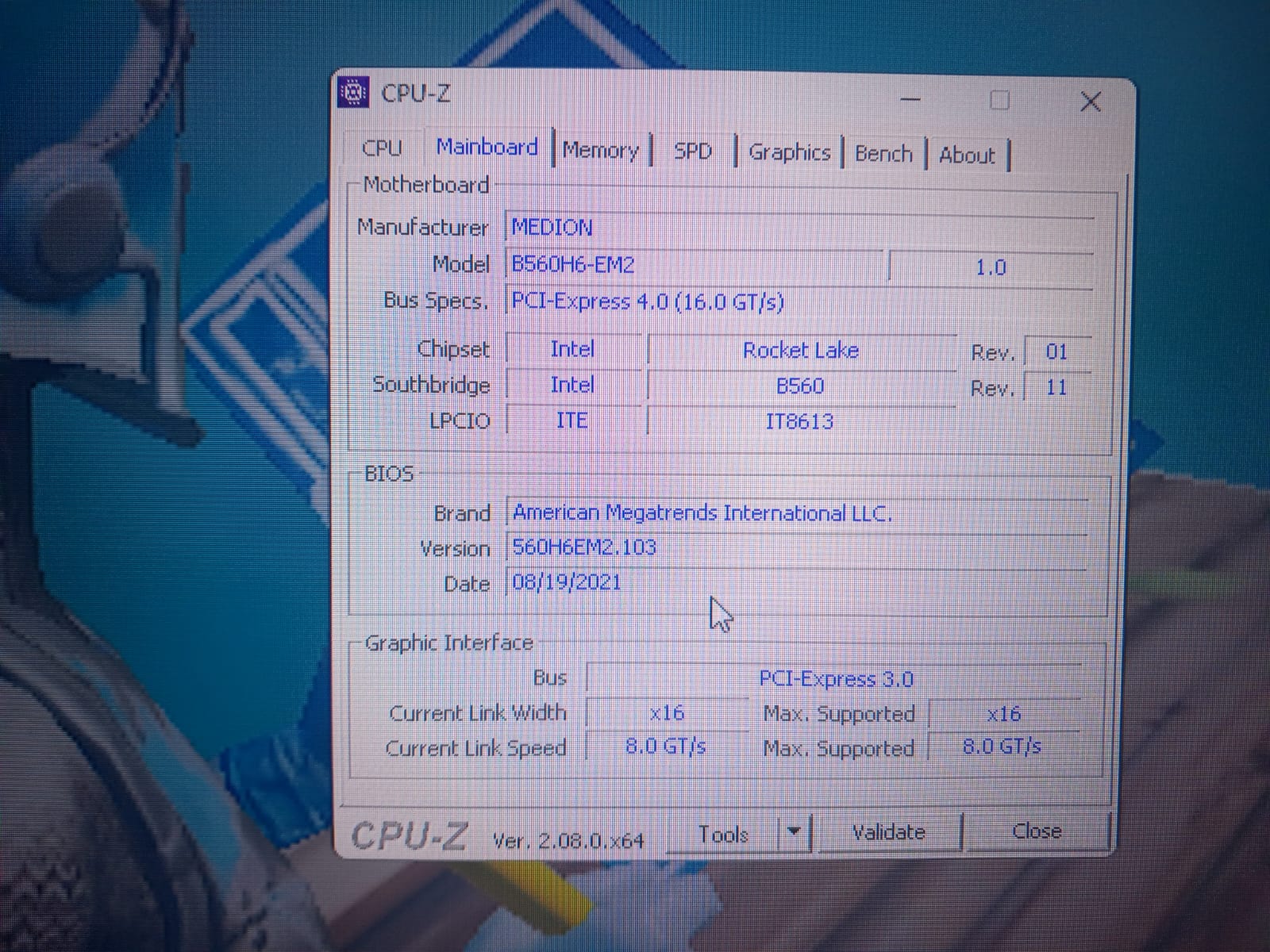
Task: Click the Ver. 2.08.0.x64 version text
Action: click(x=568, y=840)
